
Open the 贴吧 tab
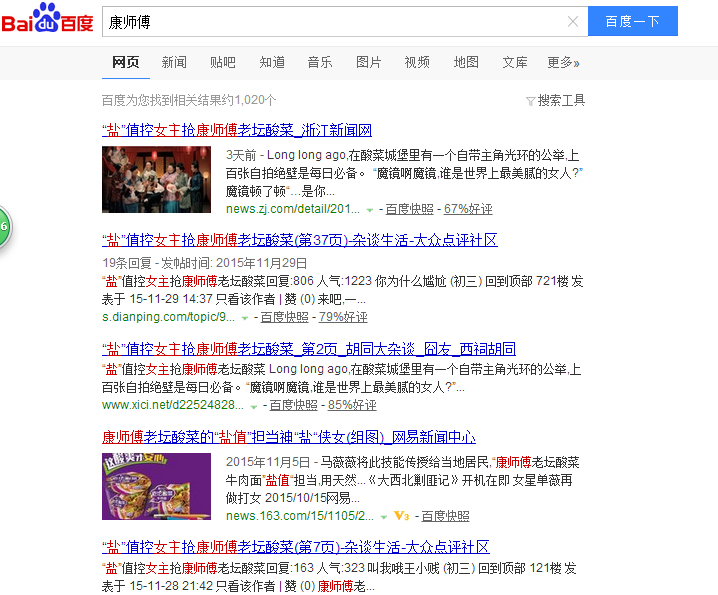point(223,62)
